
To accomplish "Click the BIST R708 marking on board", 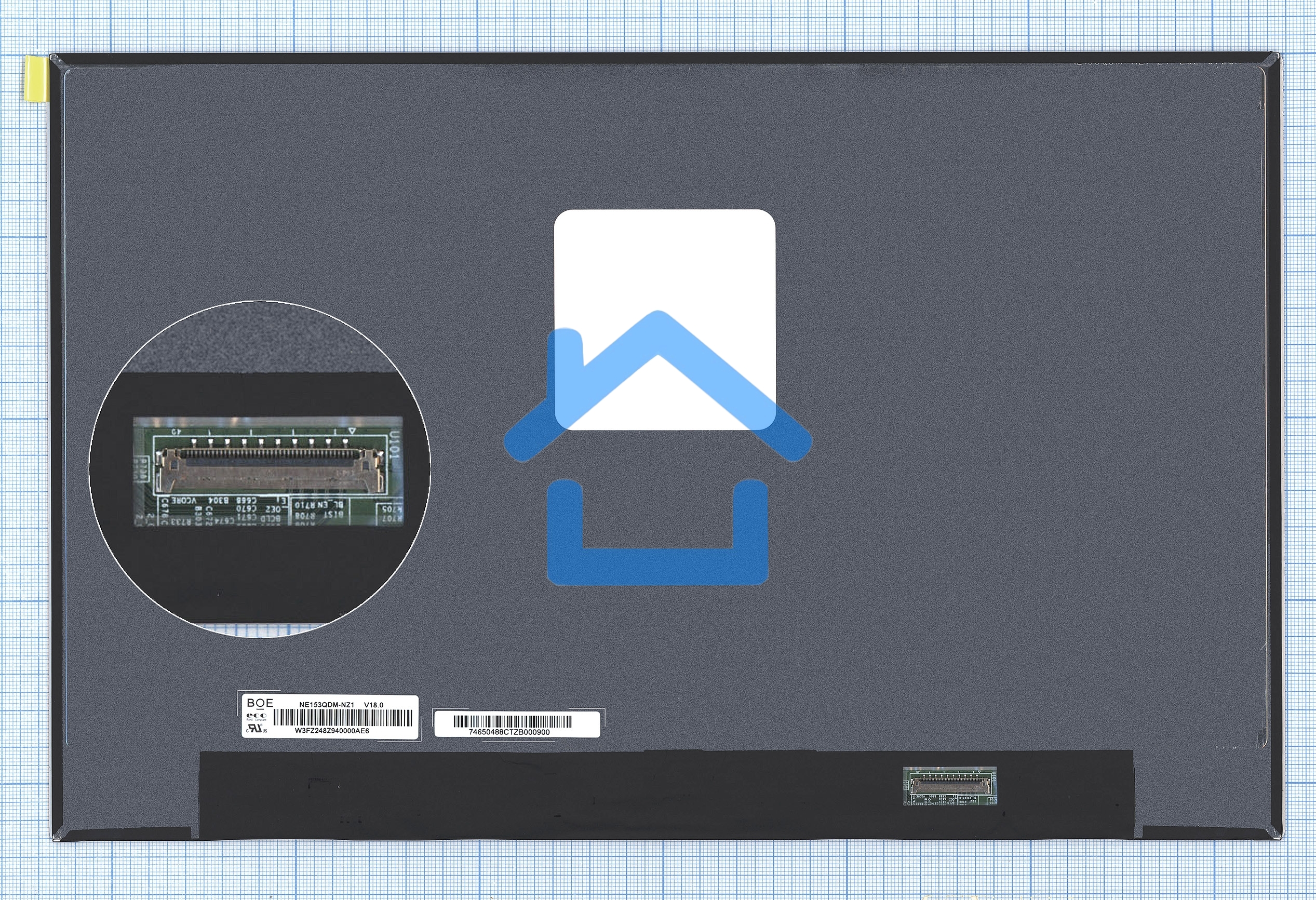I will click(x=319, y=515).
